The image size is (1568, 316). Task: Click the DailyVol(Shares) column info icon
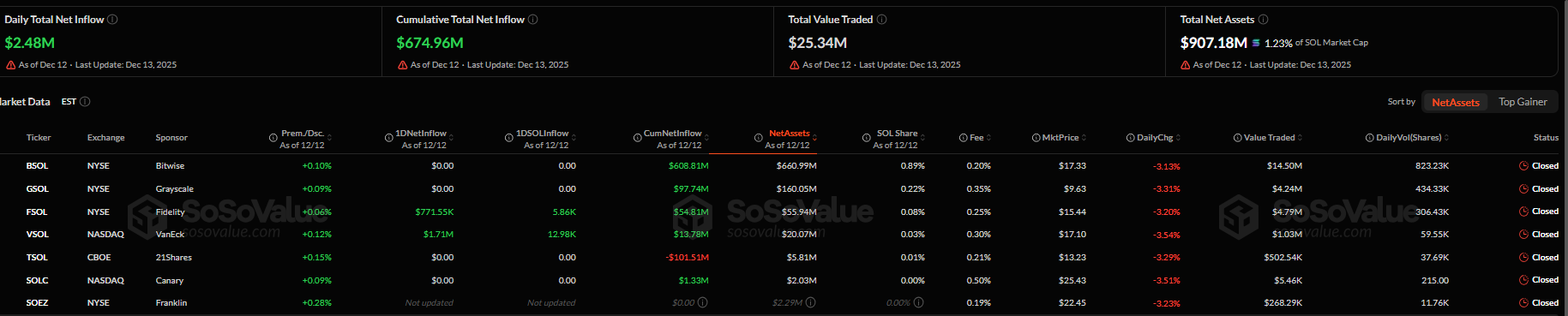pos(1370,138)
